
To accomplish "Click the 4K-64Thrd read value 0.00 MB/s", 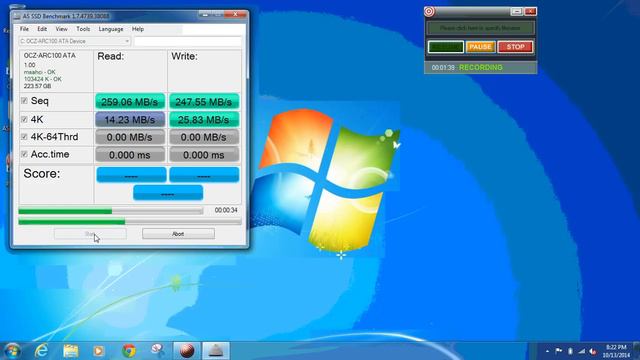I will click(x=130, y=137).
